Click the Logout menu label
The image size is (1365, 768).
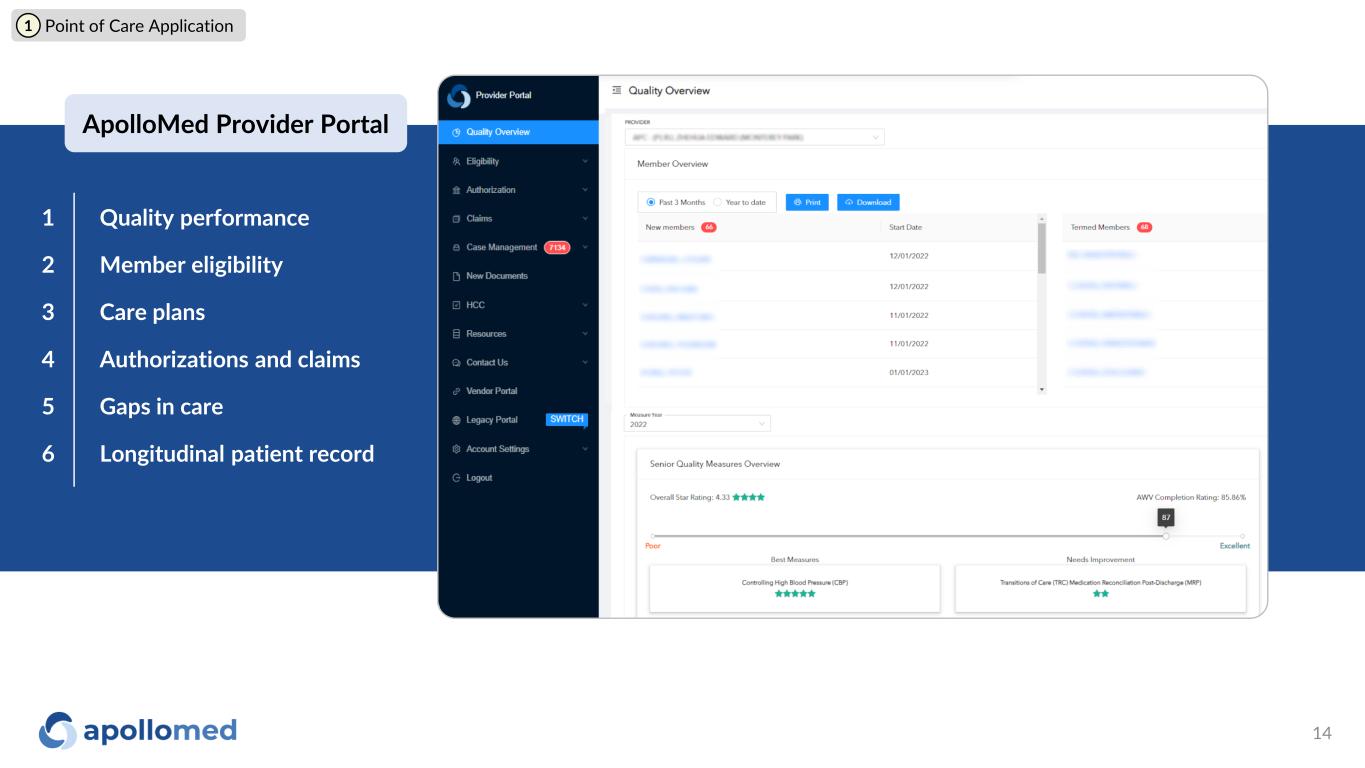point(479,478)
